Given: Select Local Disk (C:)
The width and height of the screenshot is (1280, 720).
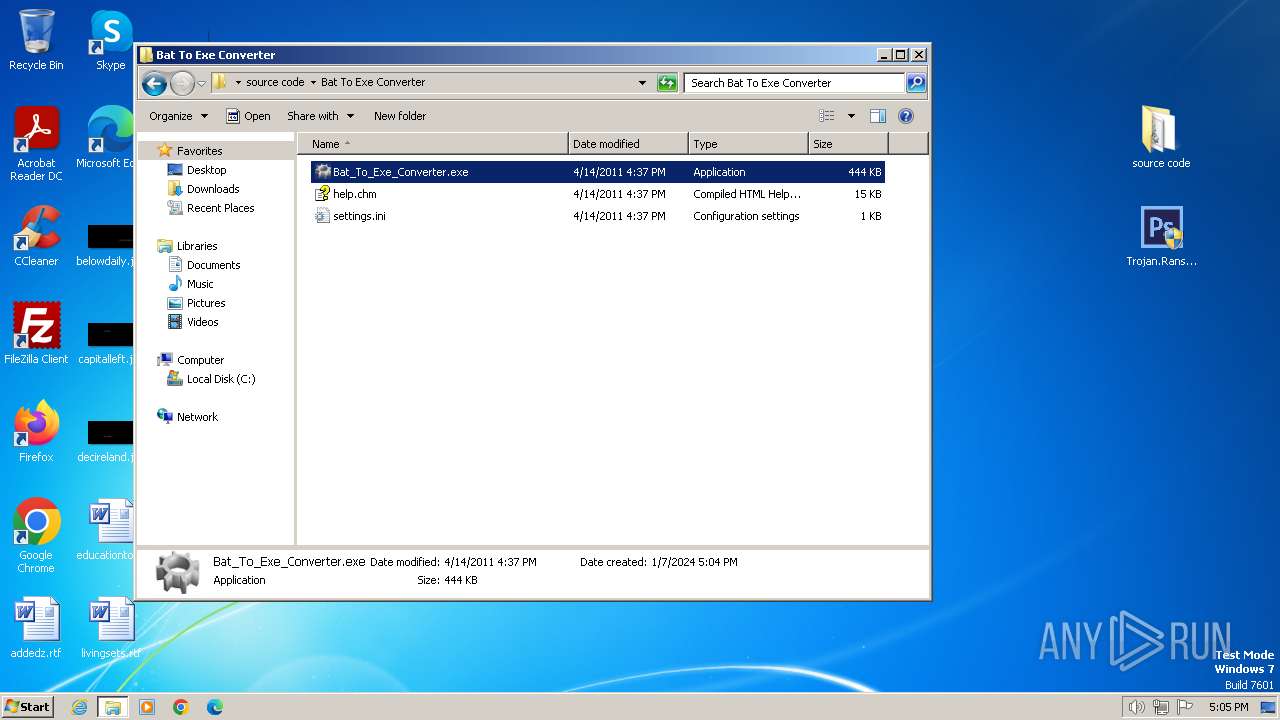Looking at the screenshot, I should tap(221, 379).
